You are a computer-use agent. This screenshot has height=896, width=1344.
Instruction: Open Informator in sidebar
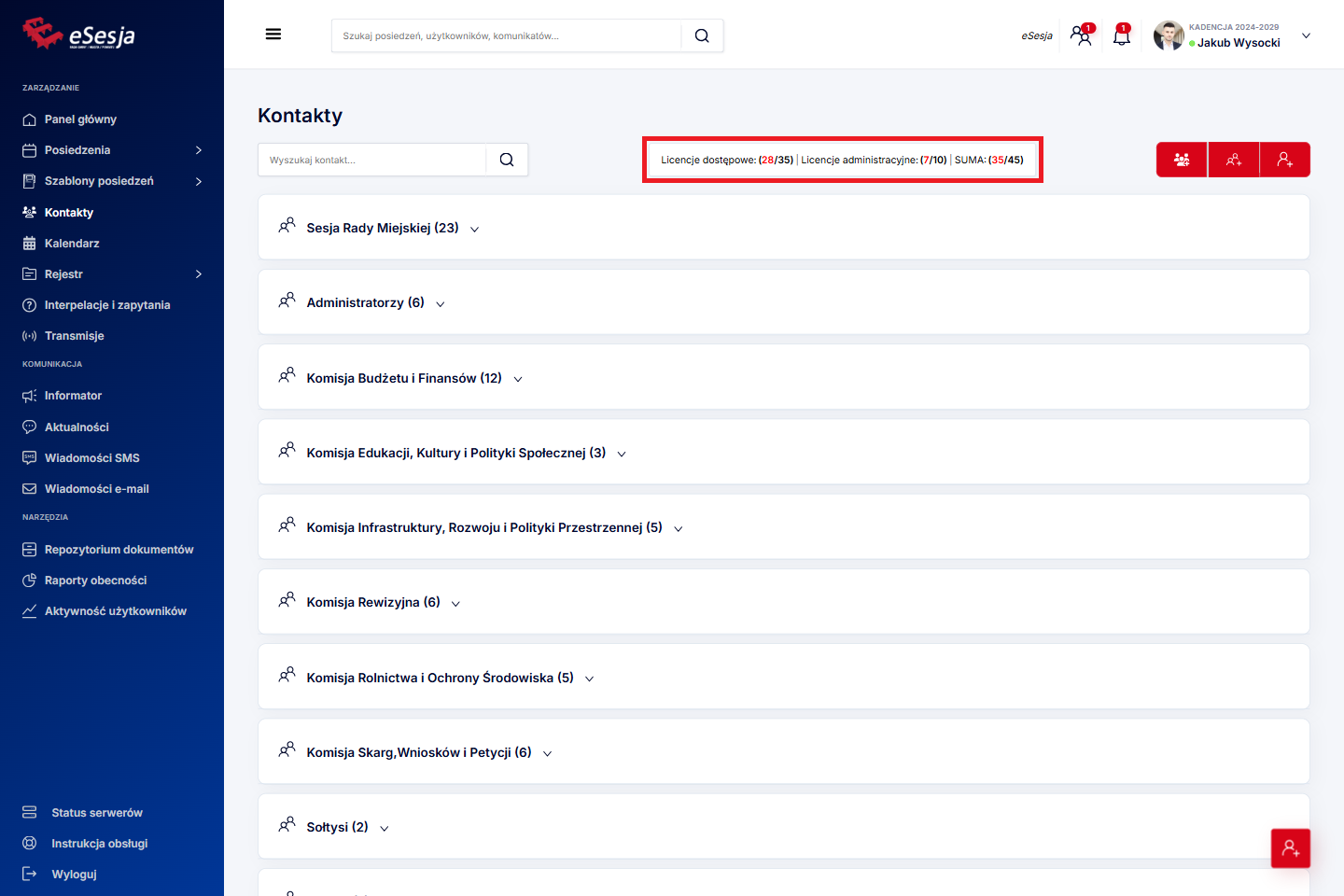pyautogui.click(x=73, y=396)
